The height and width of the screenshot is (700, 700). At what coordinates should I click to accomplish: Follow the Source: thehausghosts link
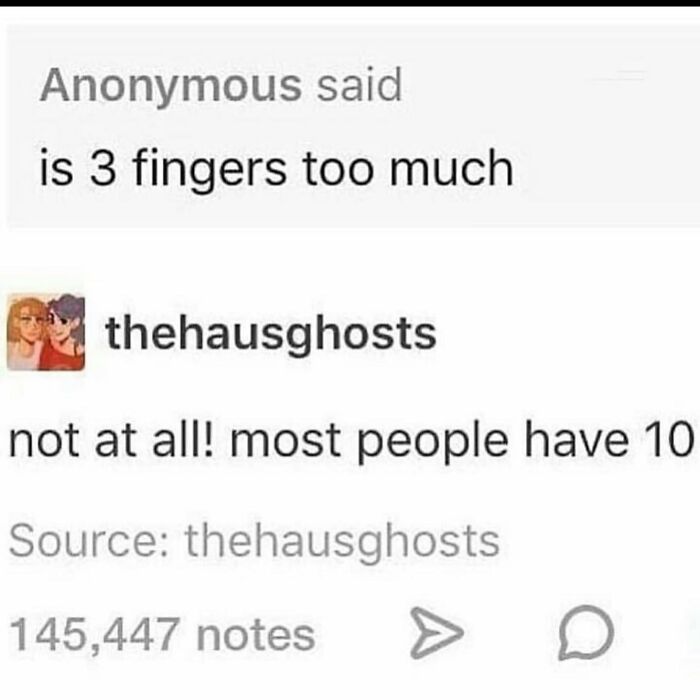(254, 542)
